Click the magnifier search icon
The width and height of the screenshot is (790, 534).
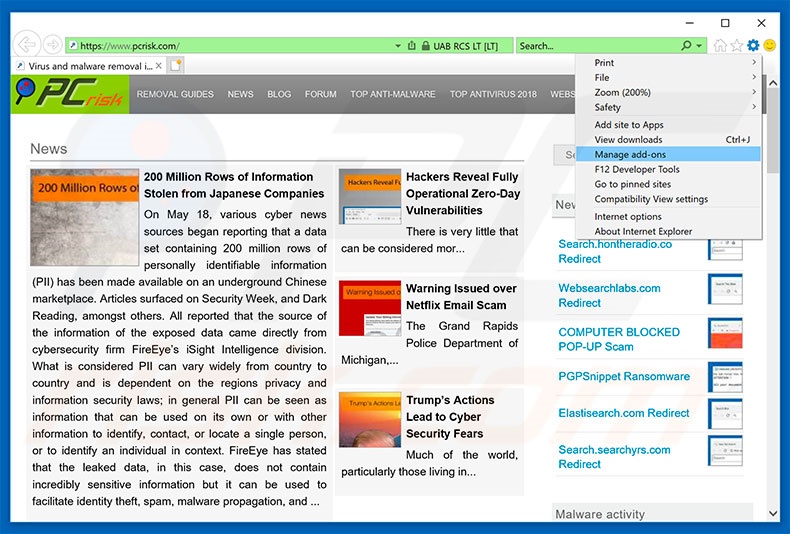pyautogui.click(x=686, y=46)
